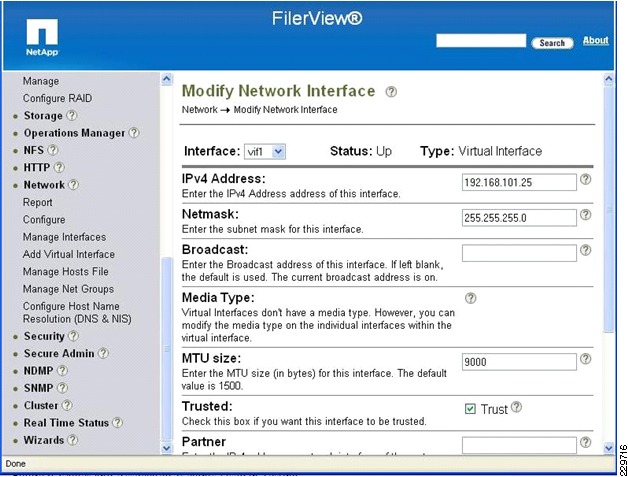
Task: Expand the NDMP menu section
Action: pyautogui.click(x=38, y=370)
